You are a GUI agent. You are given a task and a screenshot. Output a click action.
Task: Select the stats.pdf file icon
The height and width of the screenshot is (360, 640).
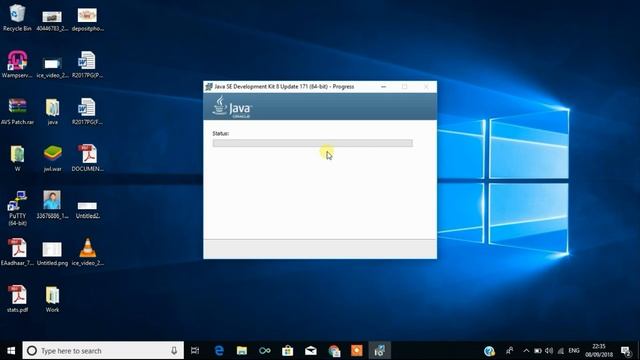[18, 299]
